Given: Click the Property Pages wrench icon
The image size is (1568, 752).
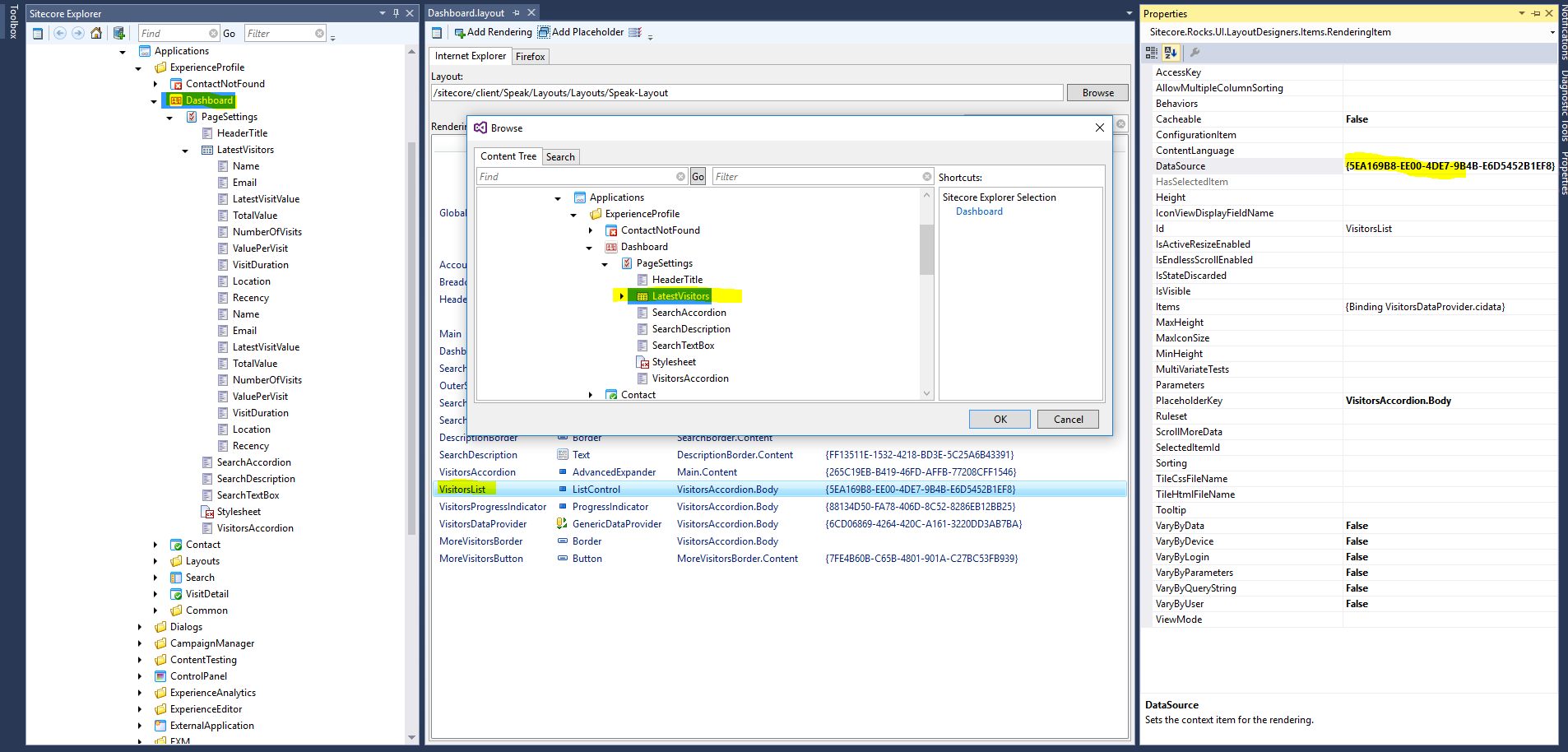Looking at the screenshot, I should point(1195,53).
